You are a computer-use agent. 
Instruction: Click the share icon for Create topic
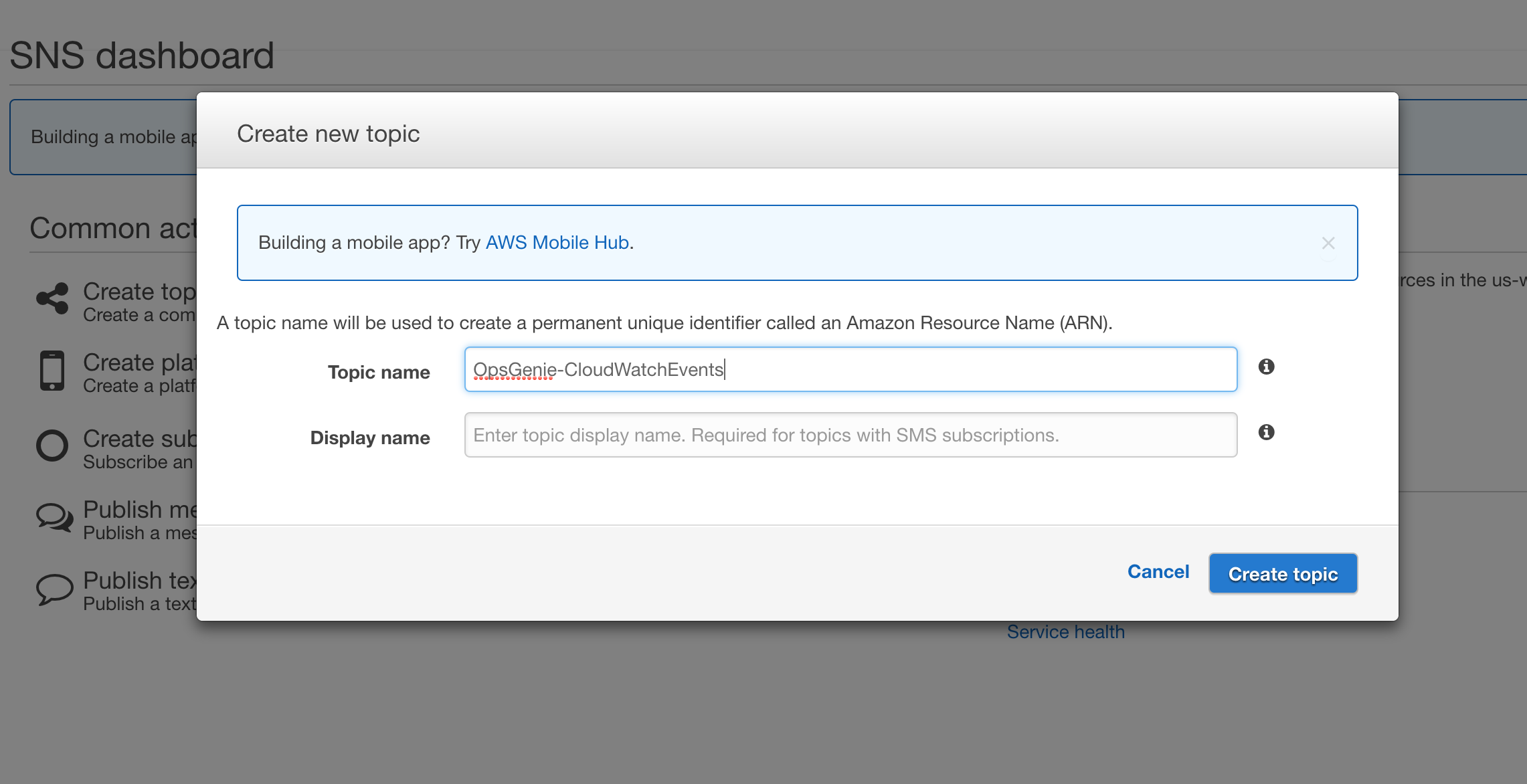[x=52, y=298]
